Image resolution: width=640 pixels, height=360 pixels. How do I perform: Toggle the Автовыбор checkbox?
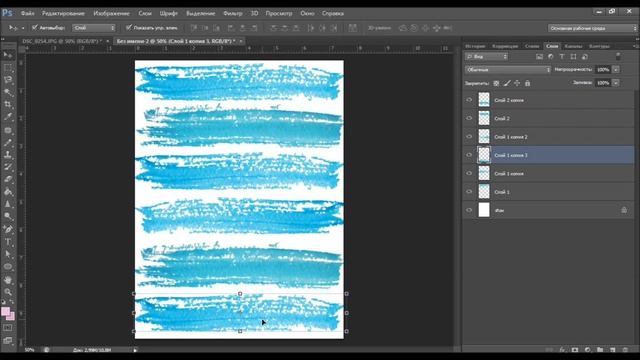35,28
